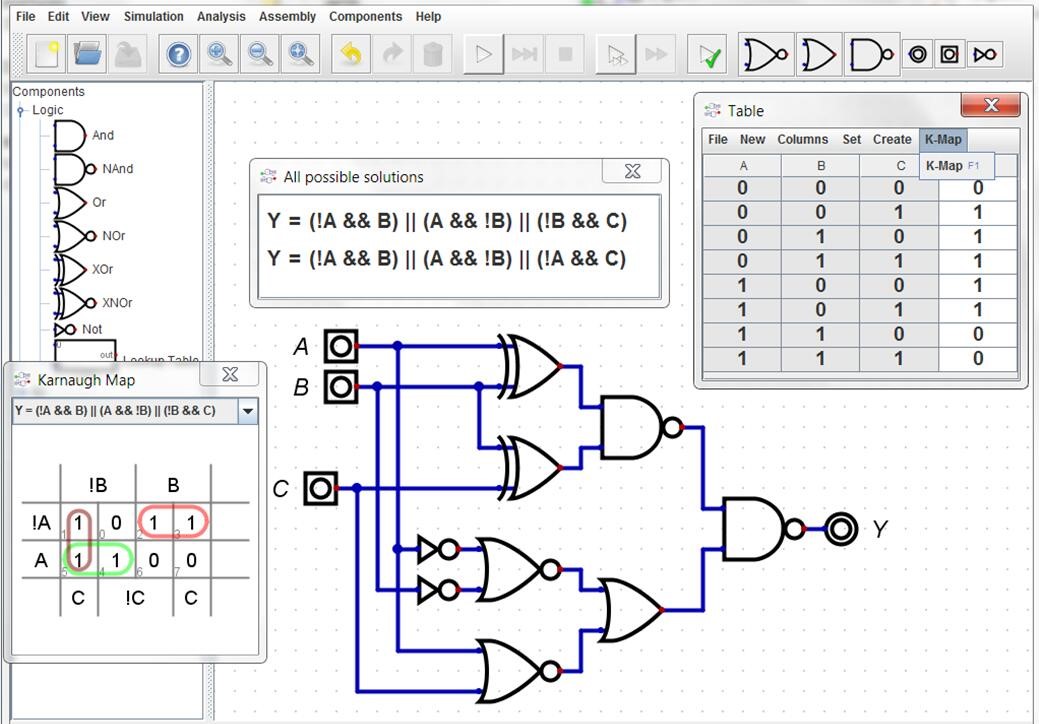Click the Components panel title

coord(49,91)
